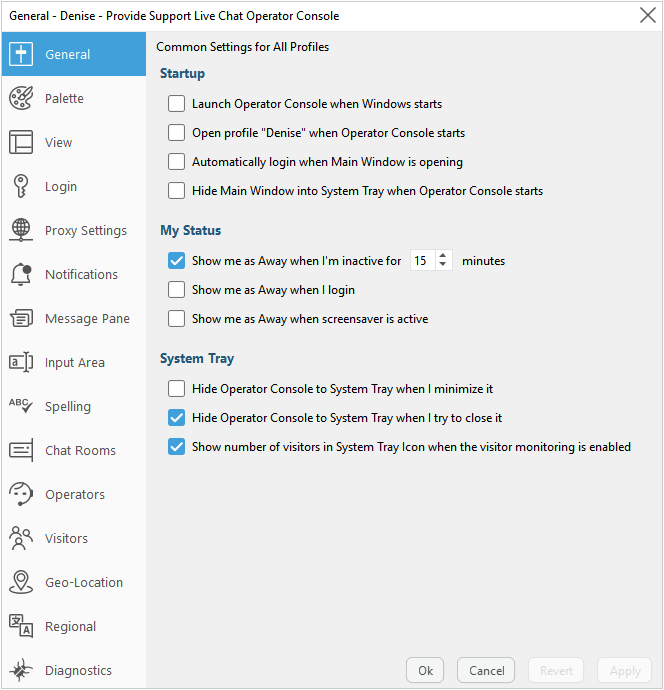Click the Input Area text cursor icon
The image size is (664, 690).
[21, 362]
